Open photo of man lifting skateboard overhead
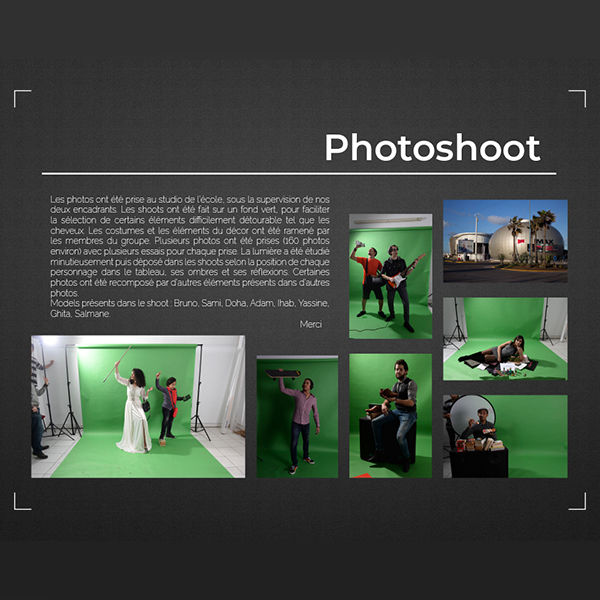The image size is (600, 600). pyautogui.click(x=297, y=417)
